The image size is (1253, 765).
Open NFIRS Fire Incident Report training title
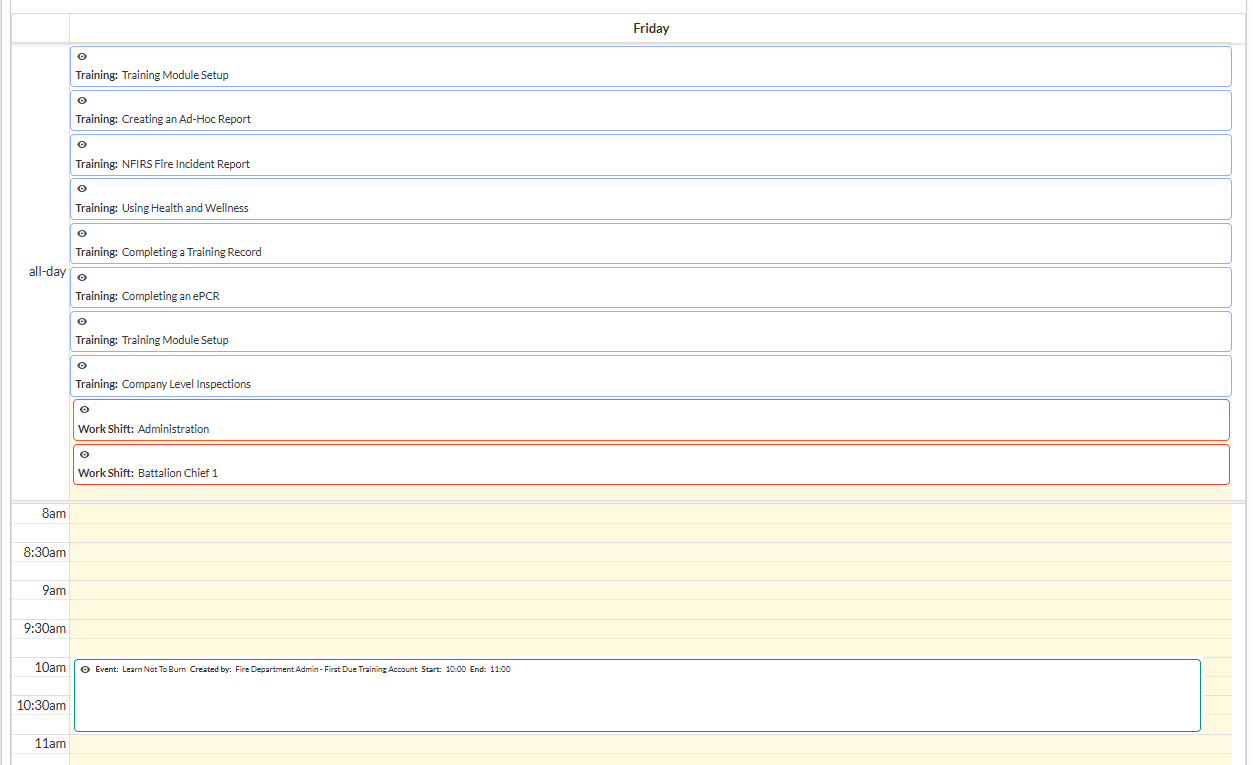tap(186, 164)
